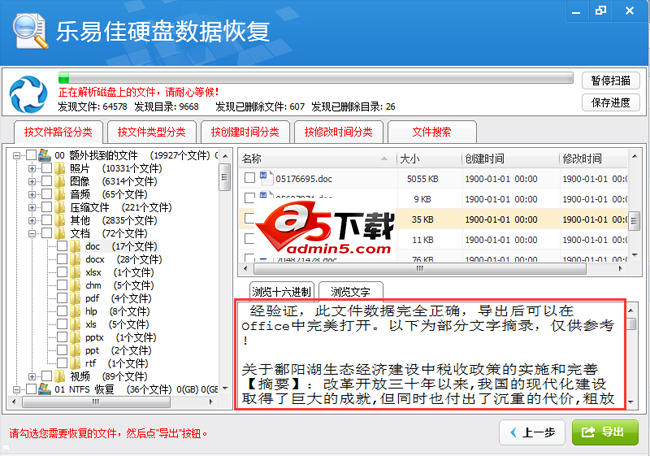Check the checkbox of the 11 KB file row
The image size is (650, 456).
click(x=249, y=239)
